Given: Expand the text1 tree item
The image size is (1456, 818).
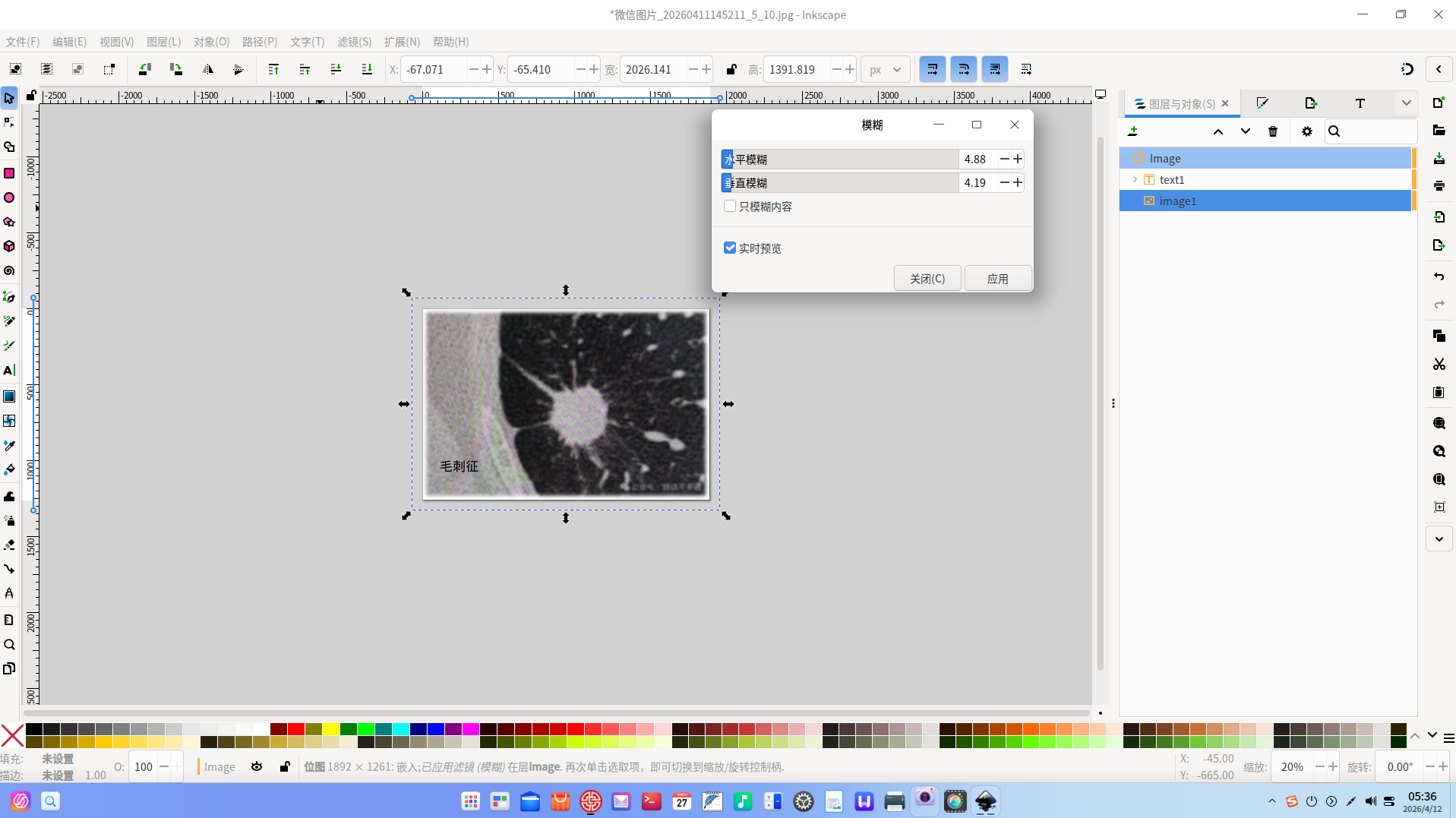Looking at the screenshot, I should (1135, 180).
